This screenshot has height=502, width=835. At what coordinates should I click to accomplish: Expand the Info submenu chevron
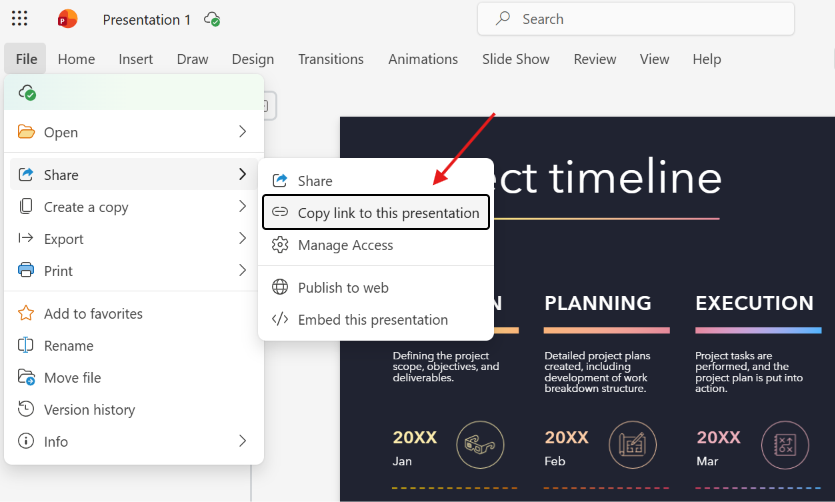(x=242, y=441)
